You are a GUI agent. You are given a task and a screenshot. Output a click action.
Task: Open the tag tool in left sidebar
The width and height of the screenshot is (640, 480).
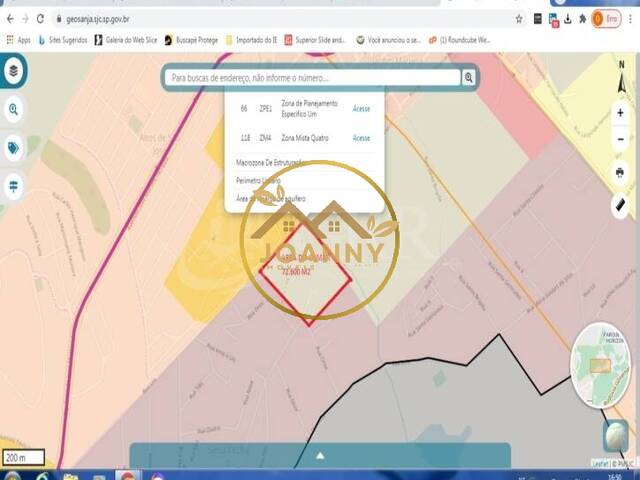13,148
